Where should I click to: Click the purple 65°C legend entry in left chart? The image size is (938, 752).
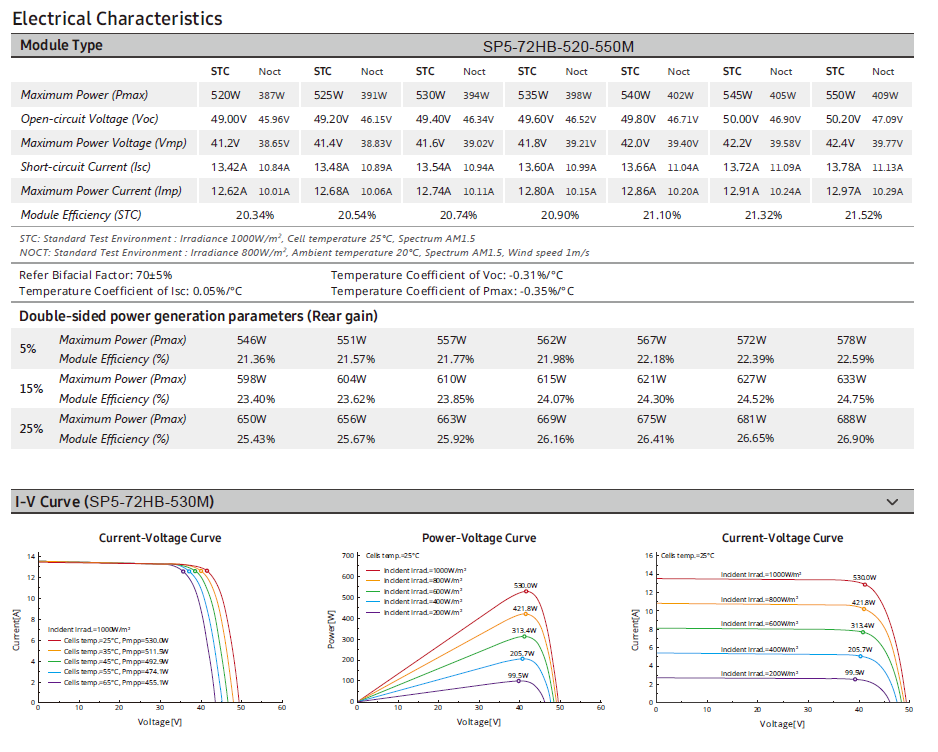click(x=115, y=682)
